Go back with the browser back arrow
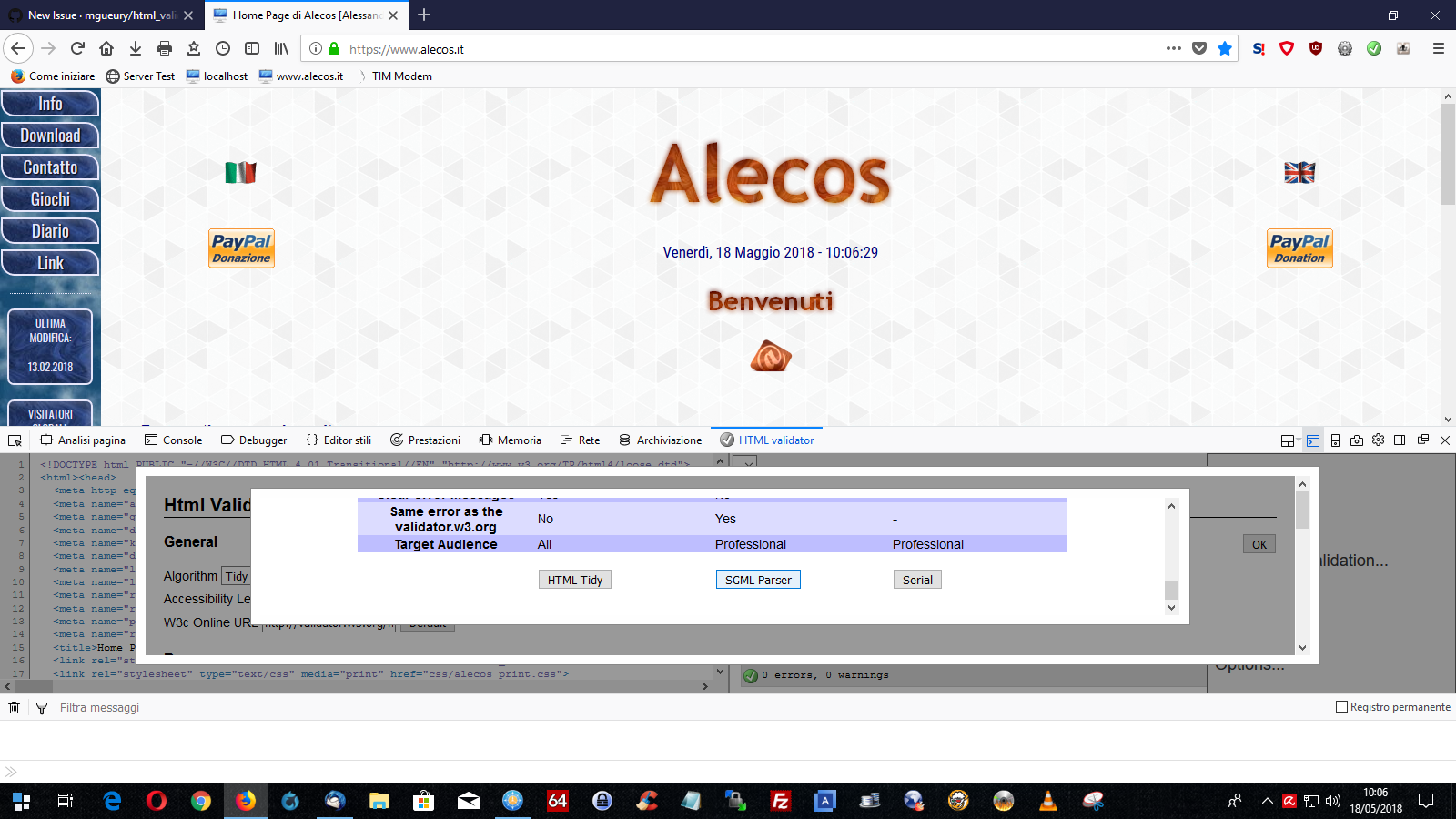The height and width of the screenshot is (819, 1456). tap(18, 48)
